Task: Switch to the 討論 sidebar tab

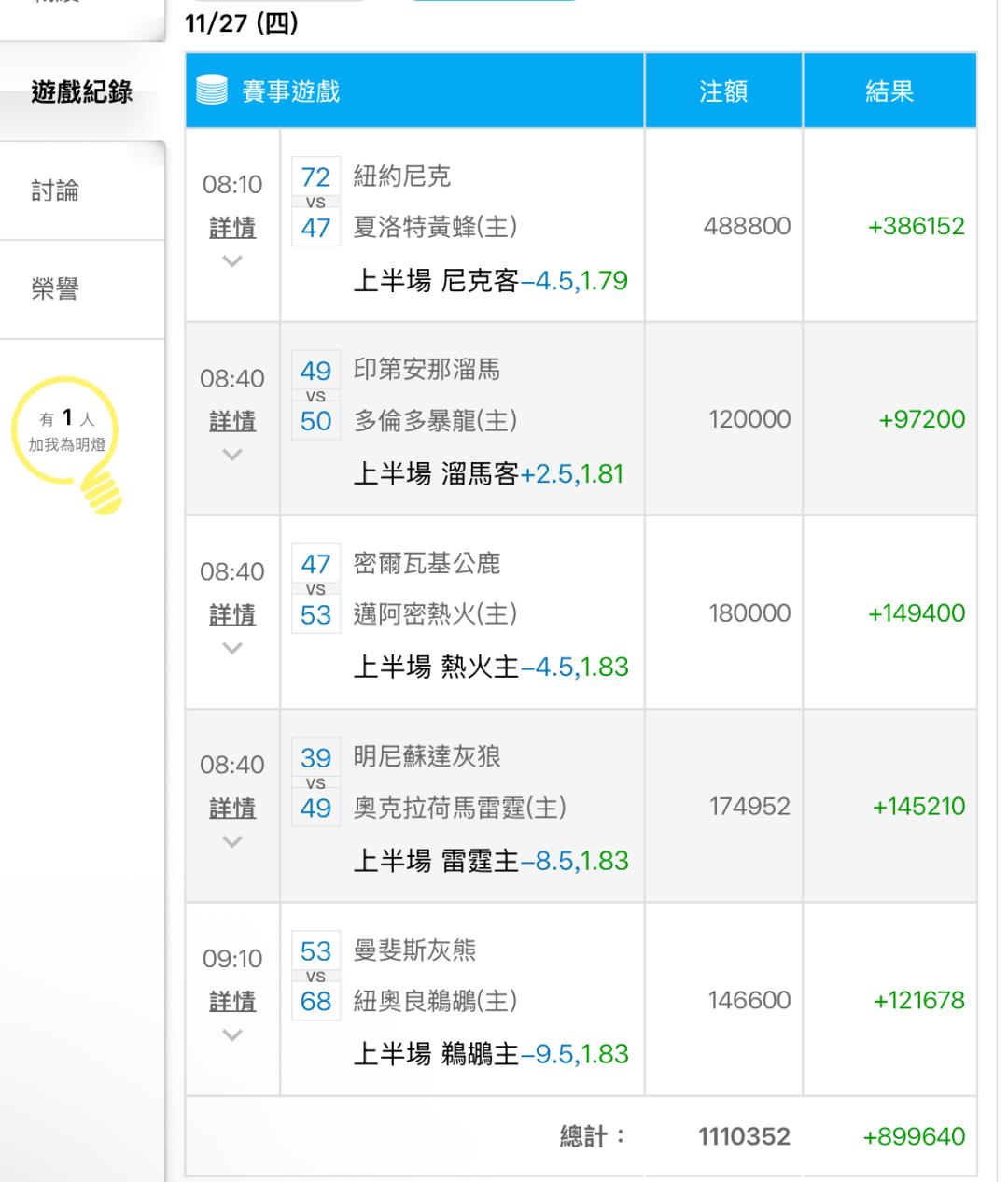Action: click(56, 190)
